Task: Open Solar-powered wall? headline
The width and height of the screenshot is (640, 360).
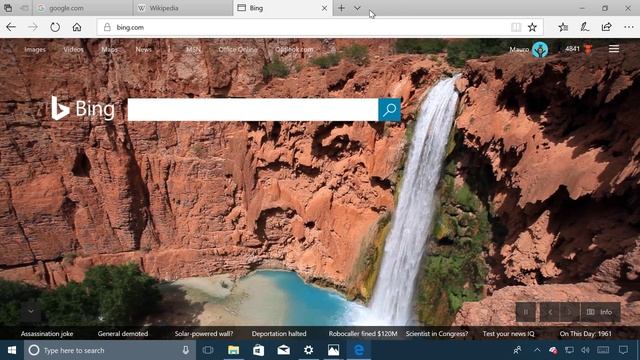Action: tap(204, 334)
